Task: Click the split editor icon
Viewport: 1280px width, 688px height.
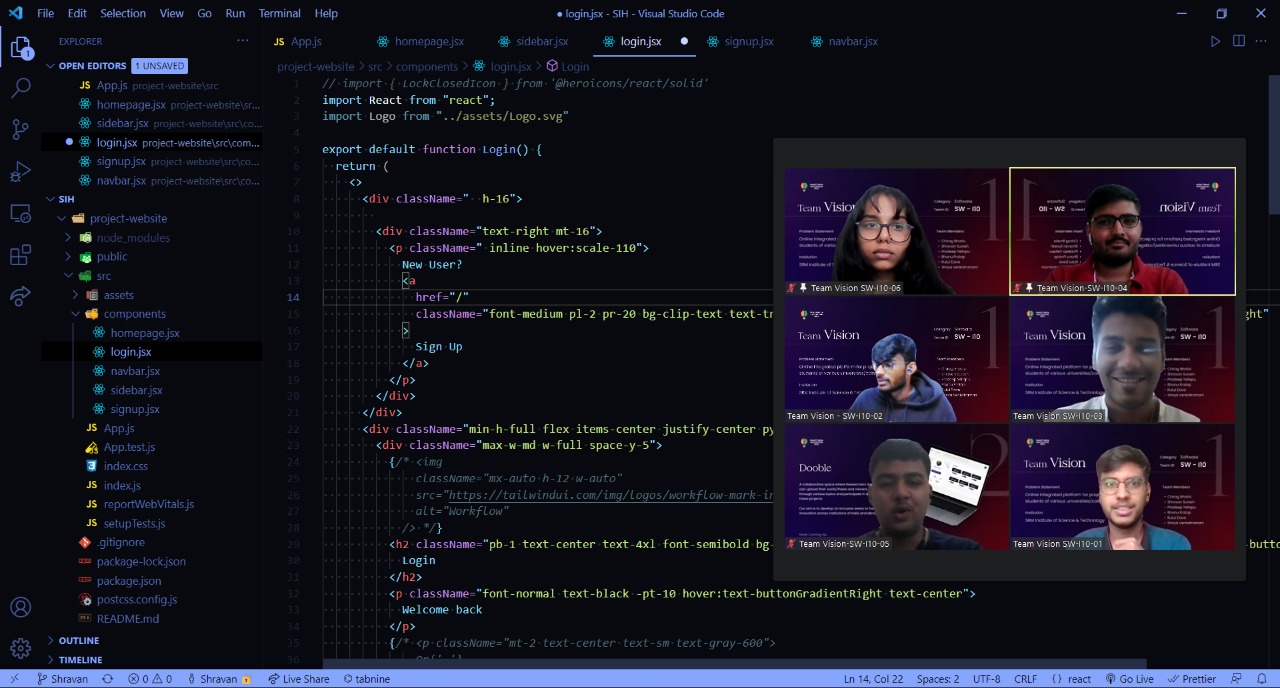Action: [x=1238, y=41]
